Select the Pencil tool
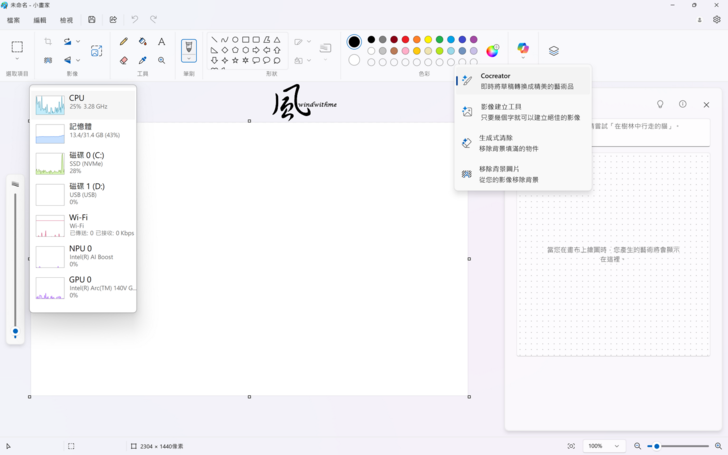728x455 pixels. point(124,42)
